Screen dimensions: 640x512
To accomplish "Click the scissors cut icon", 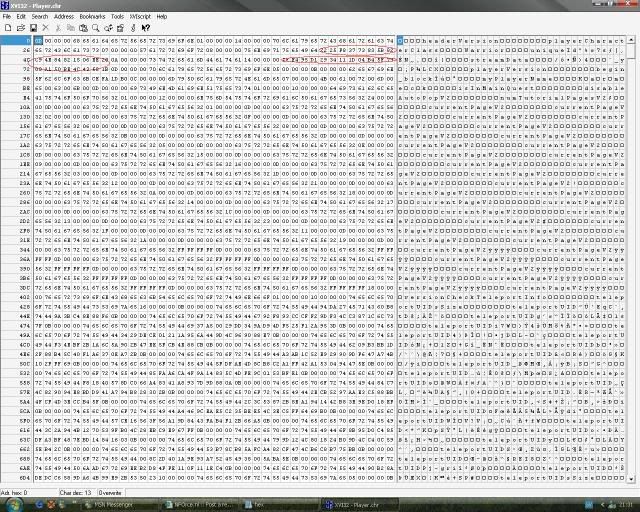I will (58, 28).
